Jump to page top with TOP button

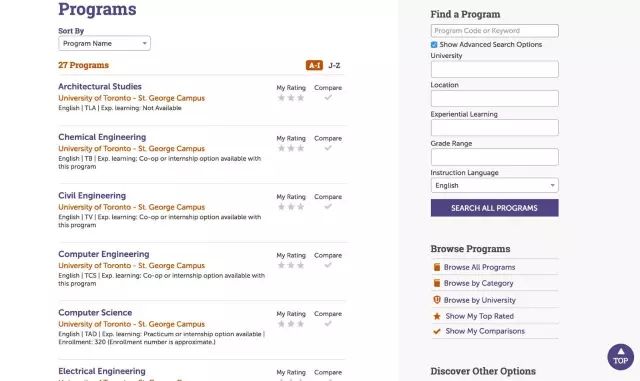point(620,357)
